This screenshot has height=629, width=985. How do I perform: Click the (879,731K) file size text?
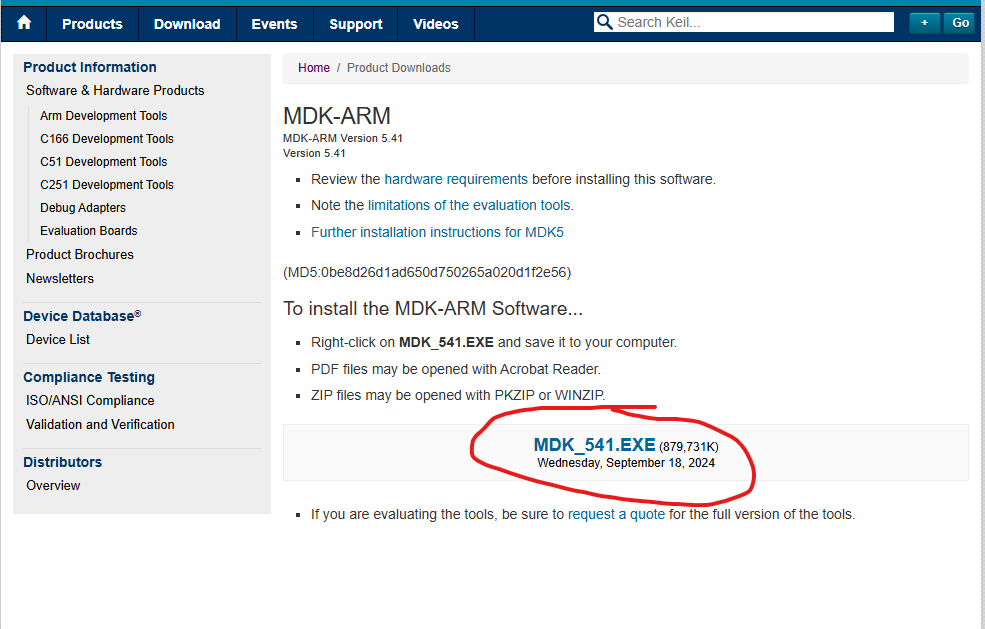point(689,447)
